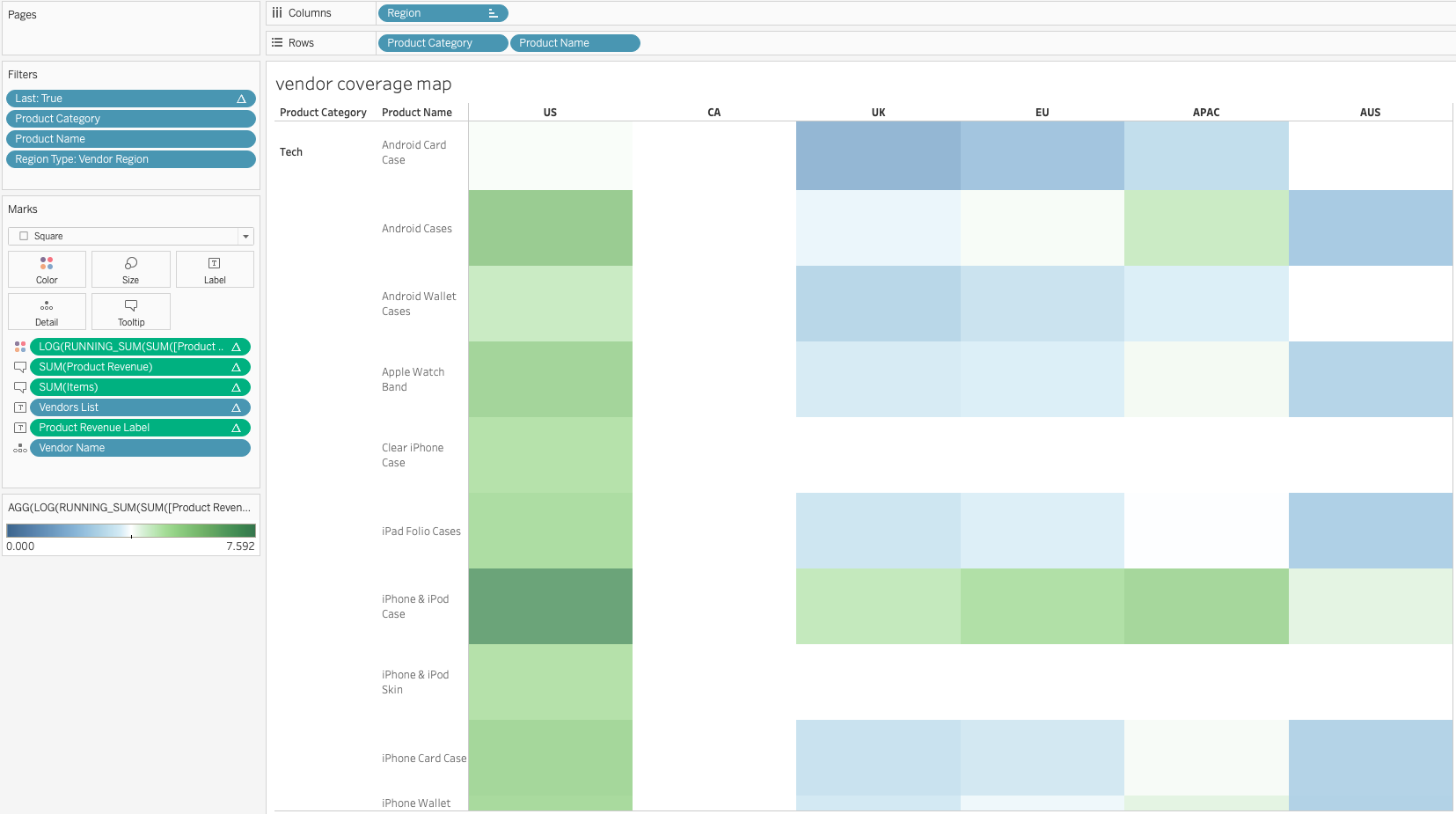Select the Last: True filter pill
This screenshot has width=1456, height=814.
131,99
